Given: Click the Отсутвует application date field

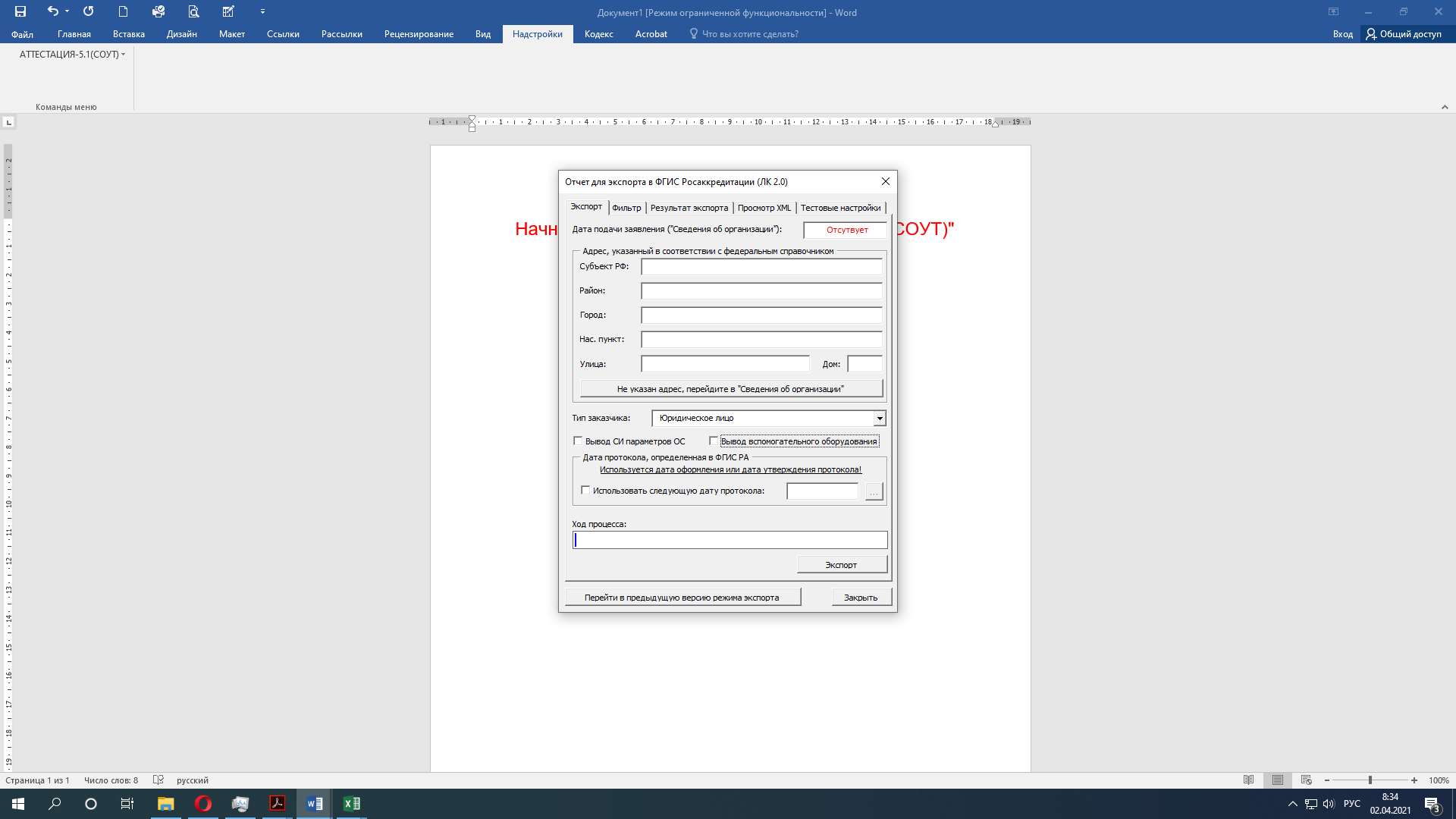Looking at the screenshot, I should [846, 230].
